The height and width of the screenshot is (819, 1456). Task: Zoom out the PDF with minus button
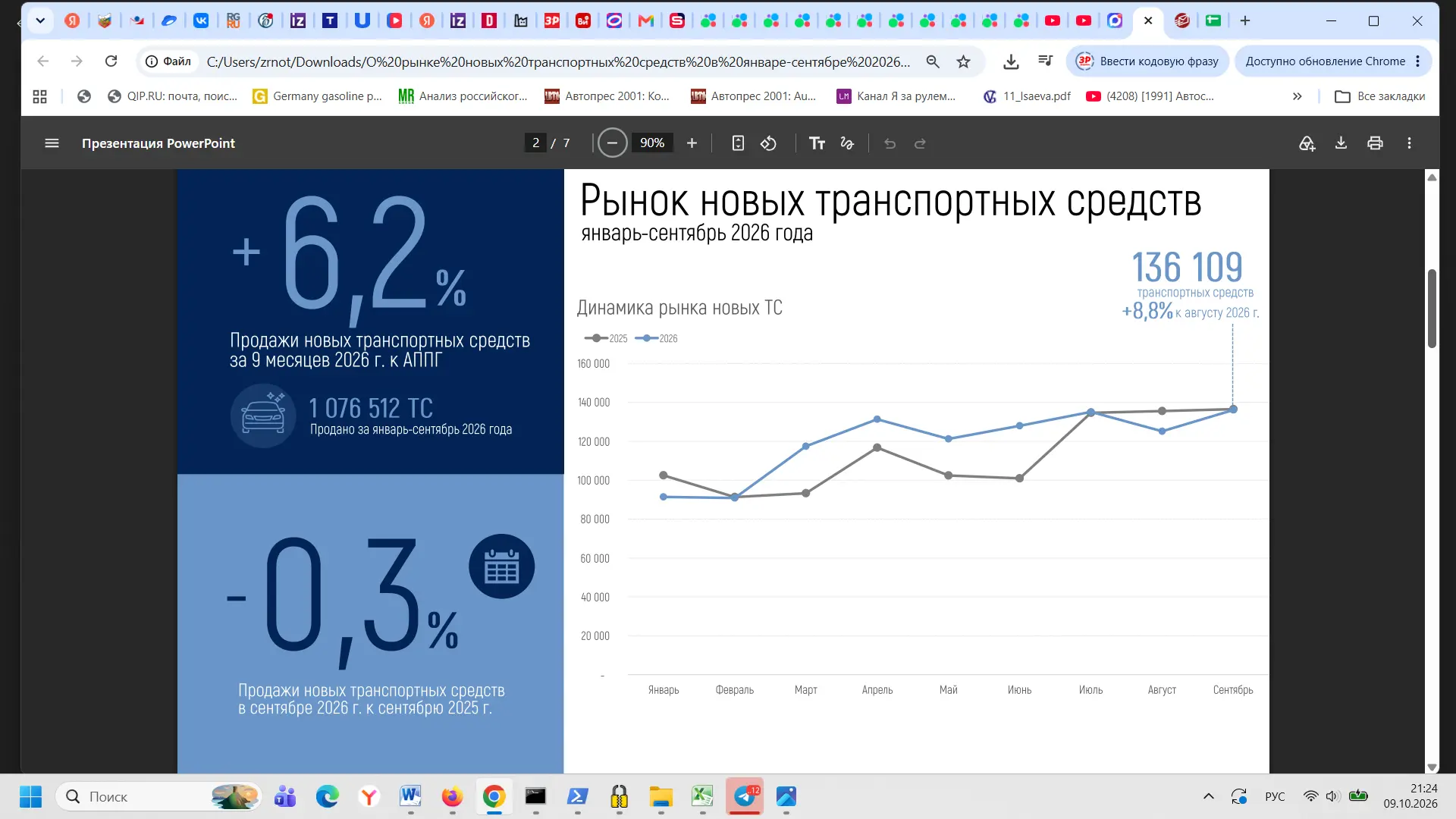612,143
